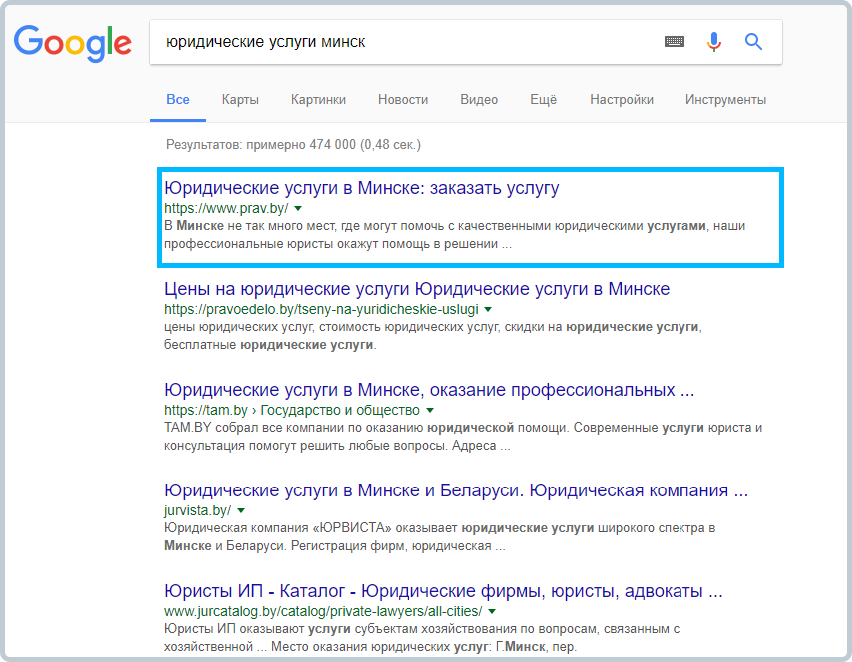The image size is (852, 662).
Task: Open result Юристы ИП - Каталог
Action: [443, 591]
